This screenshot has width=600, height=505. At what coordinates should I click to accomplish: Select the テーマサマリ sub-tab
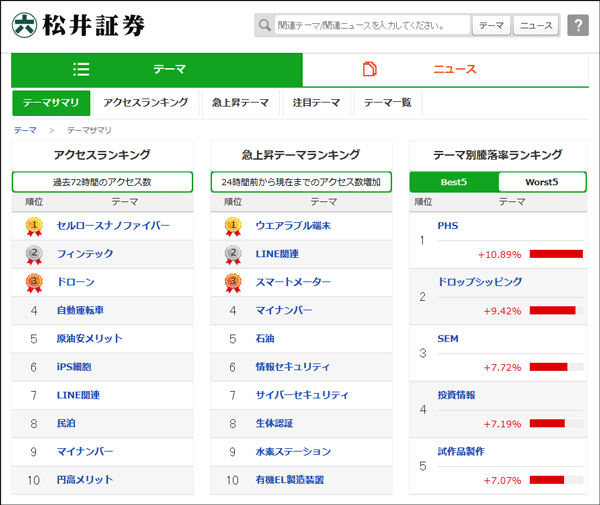[51, 103]
